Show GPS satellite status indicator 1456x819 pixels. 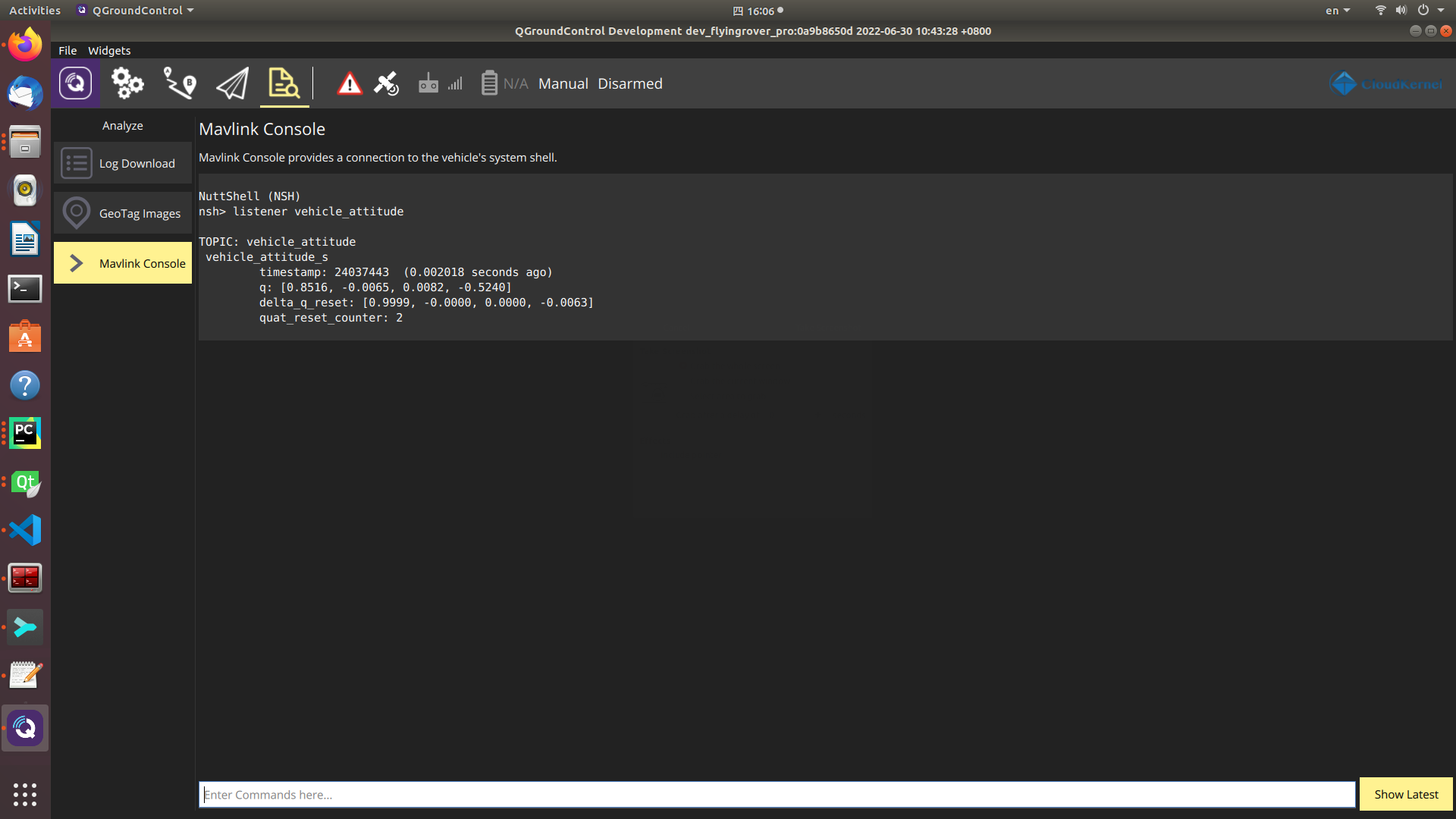tap(386, 83)
